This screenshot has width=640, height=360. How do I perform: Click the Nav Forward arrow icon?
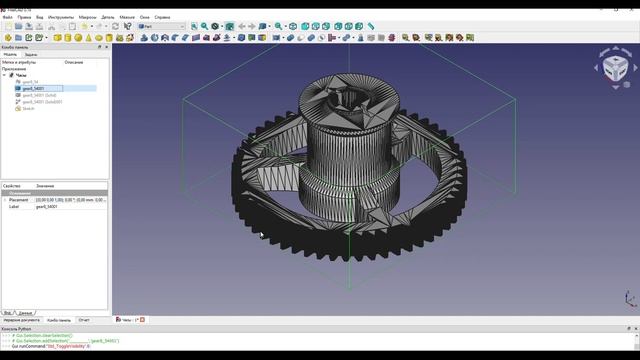[252, 26]
